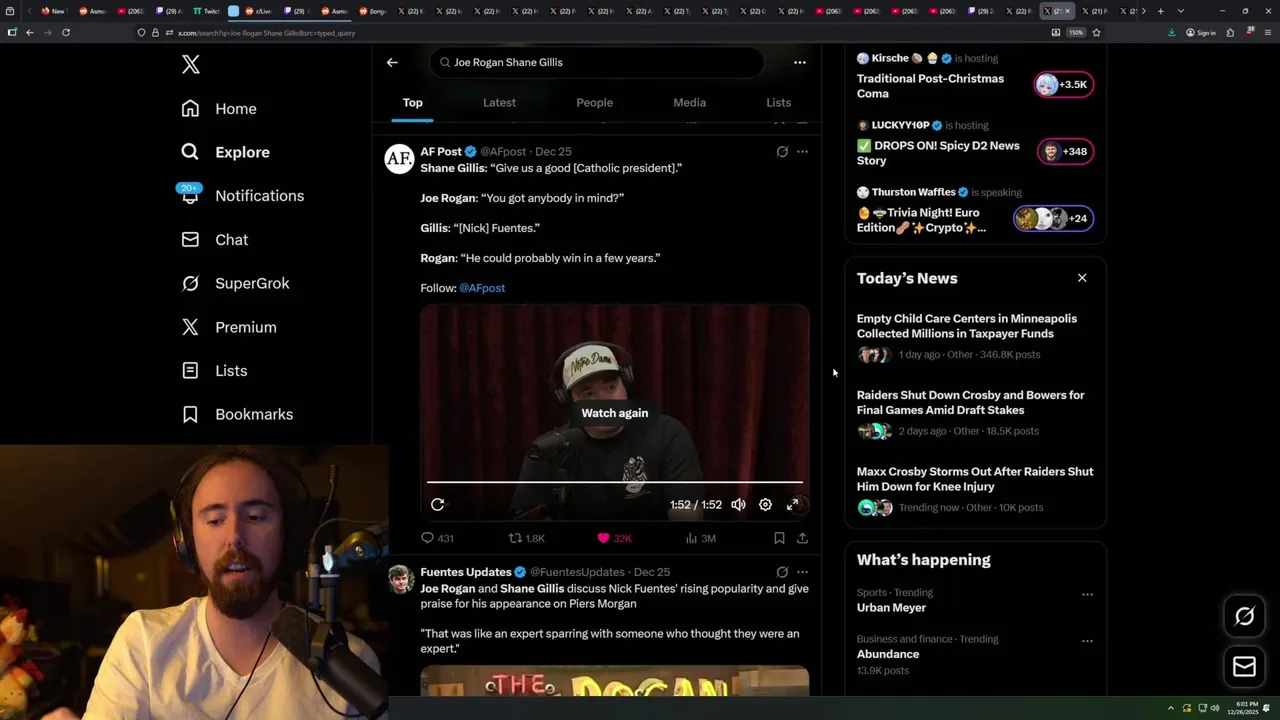Open more options on AF Post tweet
The height and width of the screenshot is (720, 1280).
coord(802,152)
